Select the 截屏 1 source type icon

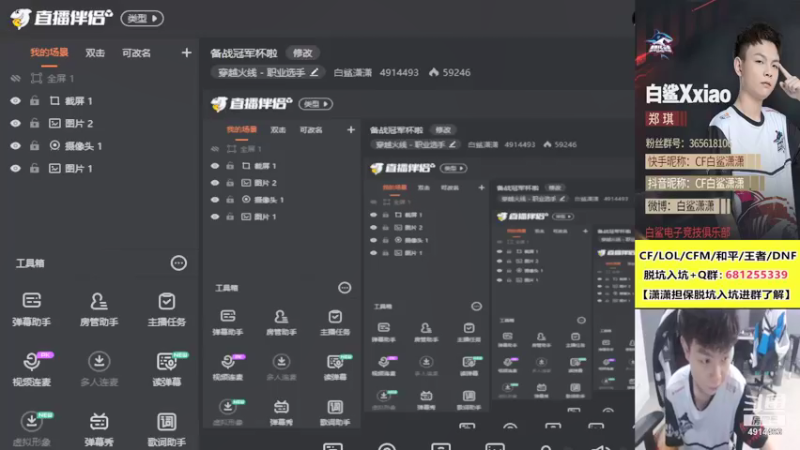55,101
